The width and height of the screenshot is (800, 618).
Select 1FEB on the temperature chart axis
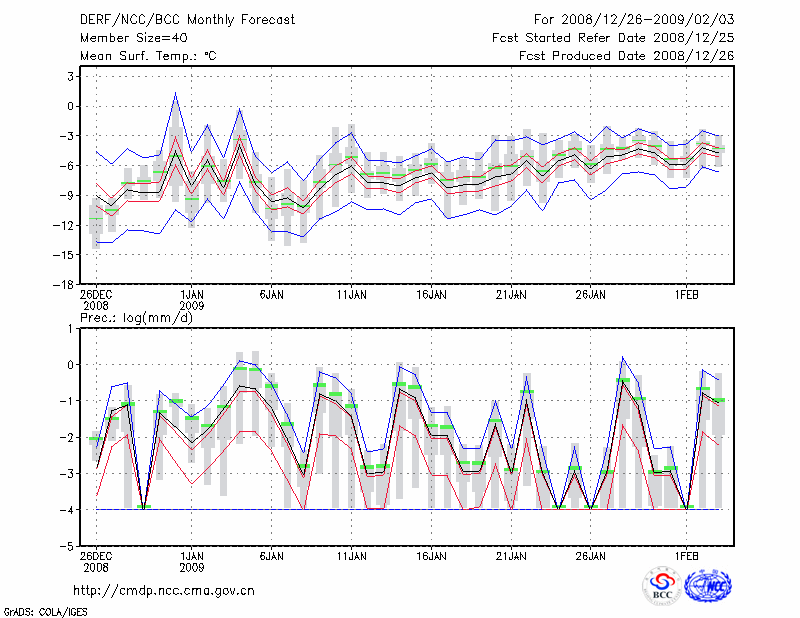(686, 295)
